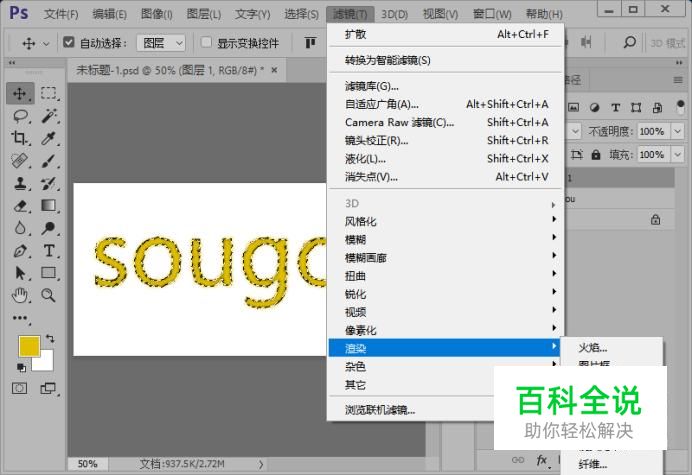The height and width of the screenshot is (475, 692).
Task: Swap foreground and background colors
Action: 50,339
